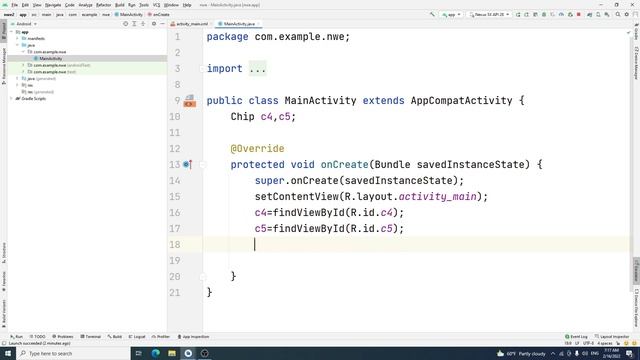Open the Navigate menu
The image size is (640, 360).
pos(53,5)
